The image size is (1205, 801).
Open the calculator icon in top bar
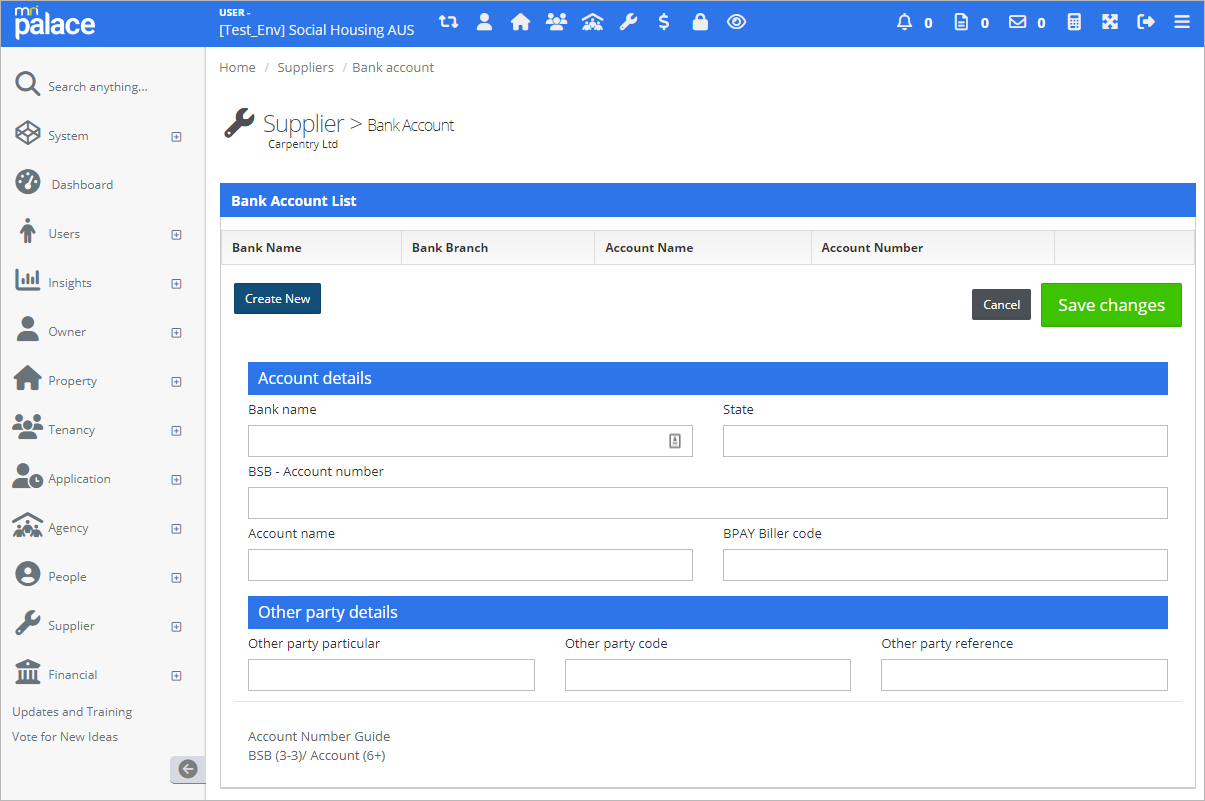[1074, 22]
